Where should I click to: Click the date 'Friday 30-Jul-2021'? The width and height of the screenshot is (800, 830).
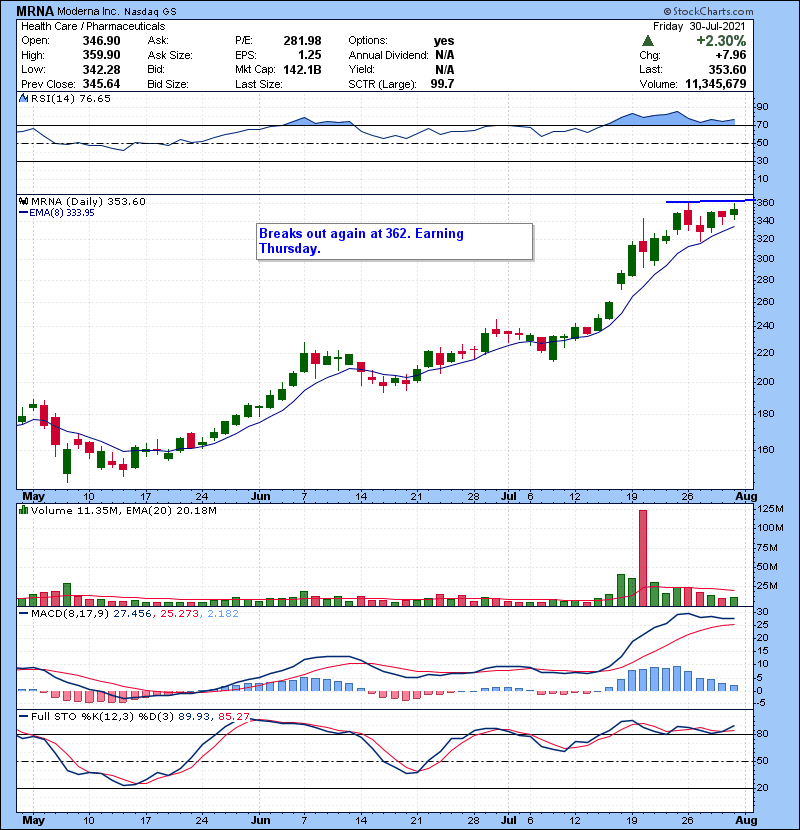coord(699,26)
